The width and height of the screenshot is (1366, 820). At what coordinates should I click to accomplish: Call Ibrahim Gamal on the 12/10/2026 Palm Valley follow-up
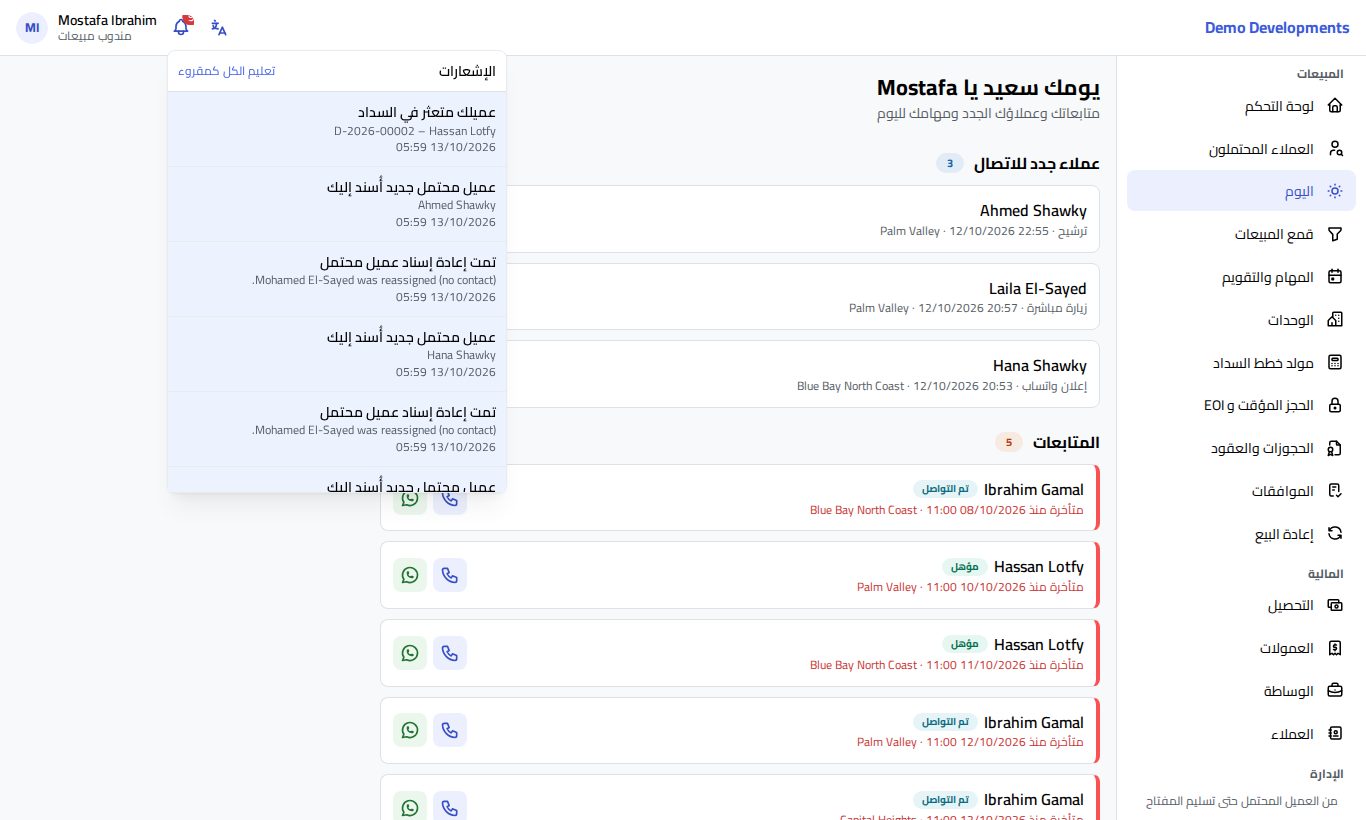[450, 730]
